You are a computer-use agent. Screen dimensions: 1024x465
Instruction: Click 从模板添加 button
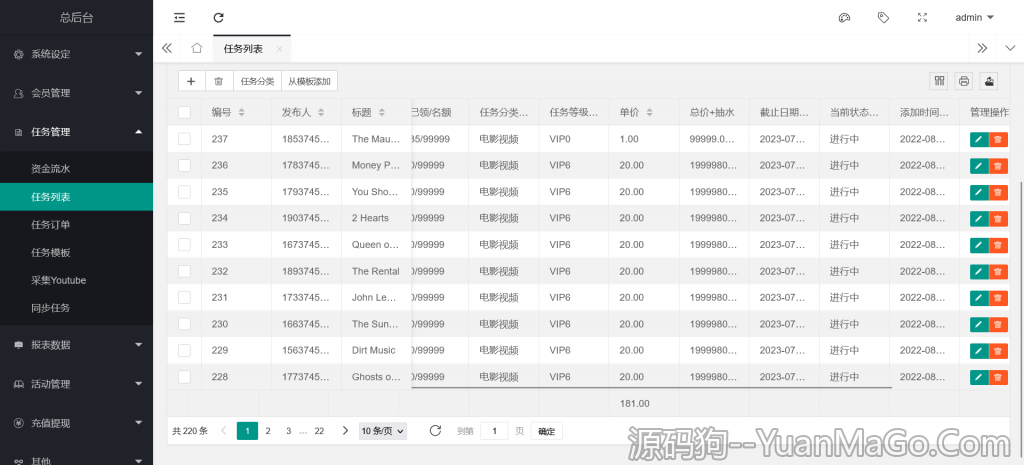tap(310, 81)
